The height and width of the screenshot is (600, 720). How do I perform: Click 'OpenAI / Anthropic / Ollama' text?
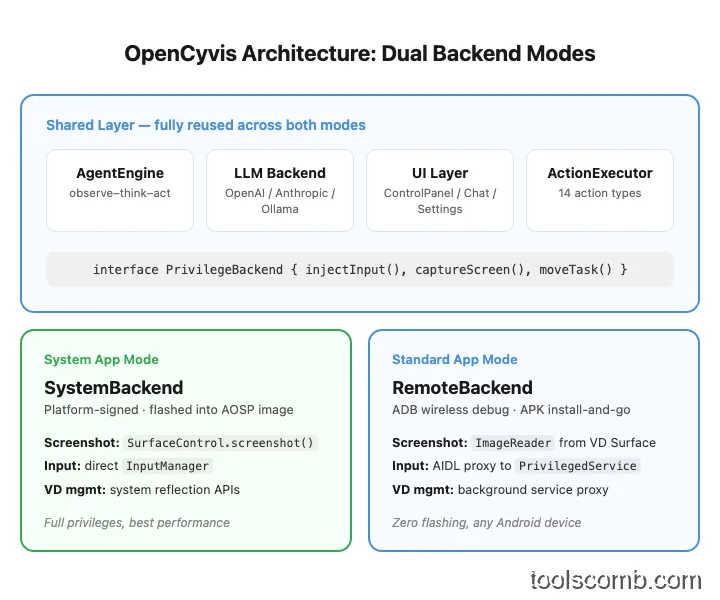point(280,201)
